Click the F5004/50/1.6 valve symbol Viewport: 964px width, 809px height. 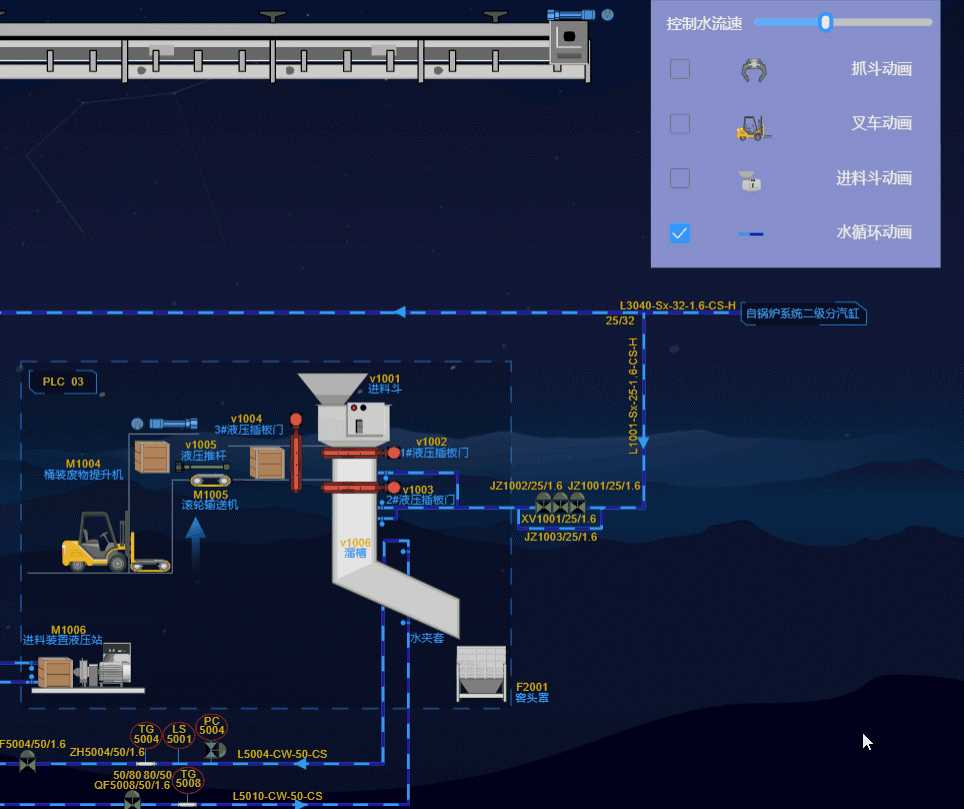coord(27,763)
